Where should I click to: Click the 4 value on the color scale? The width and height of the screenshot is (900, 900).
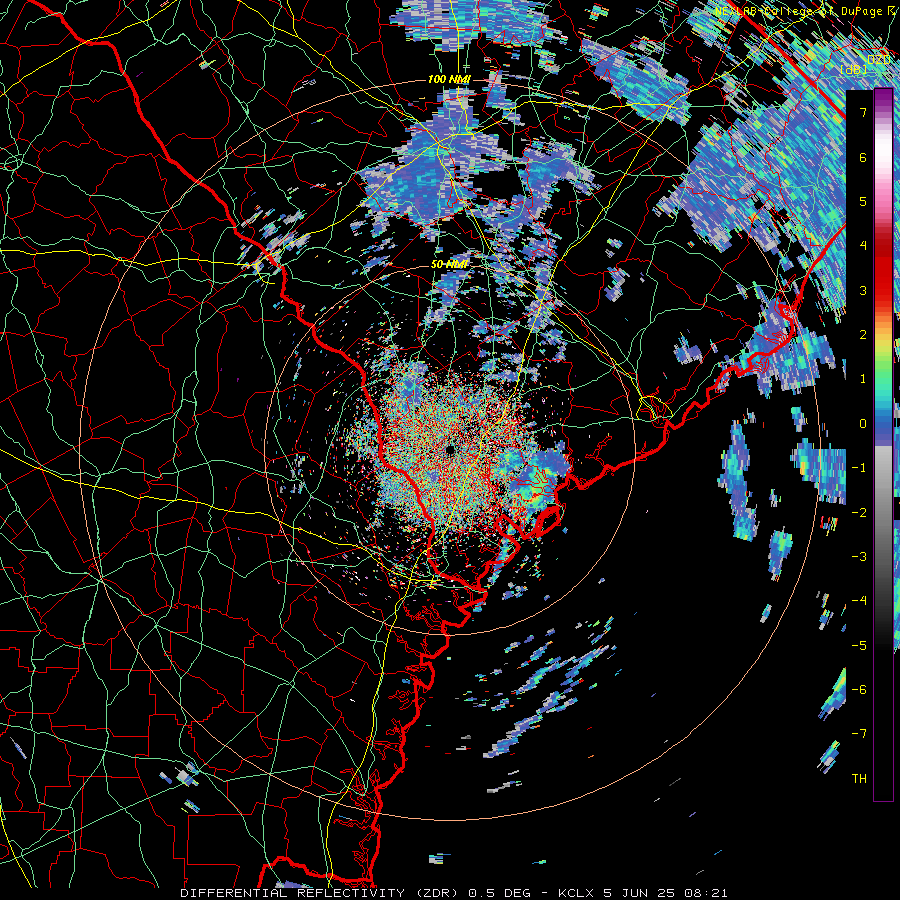(x=863, y=246)
